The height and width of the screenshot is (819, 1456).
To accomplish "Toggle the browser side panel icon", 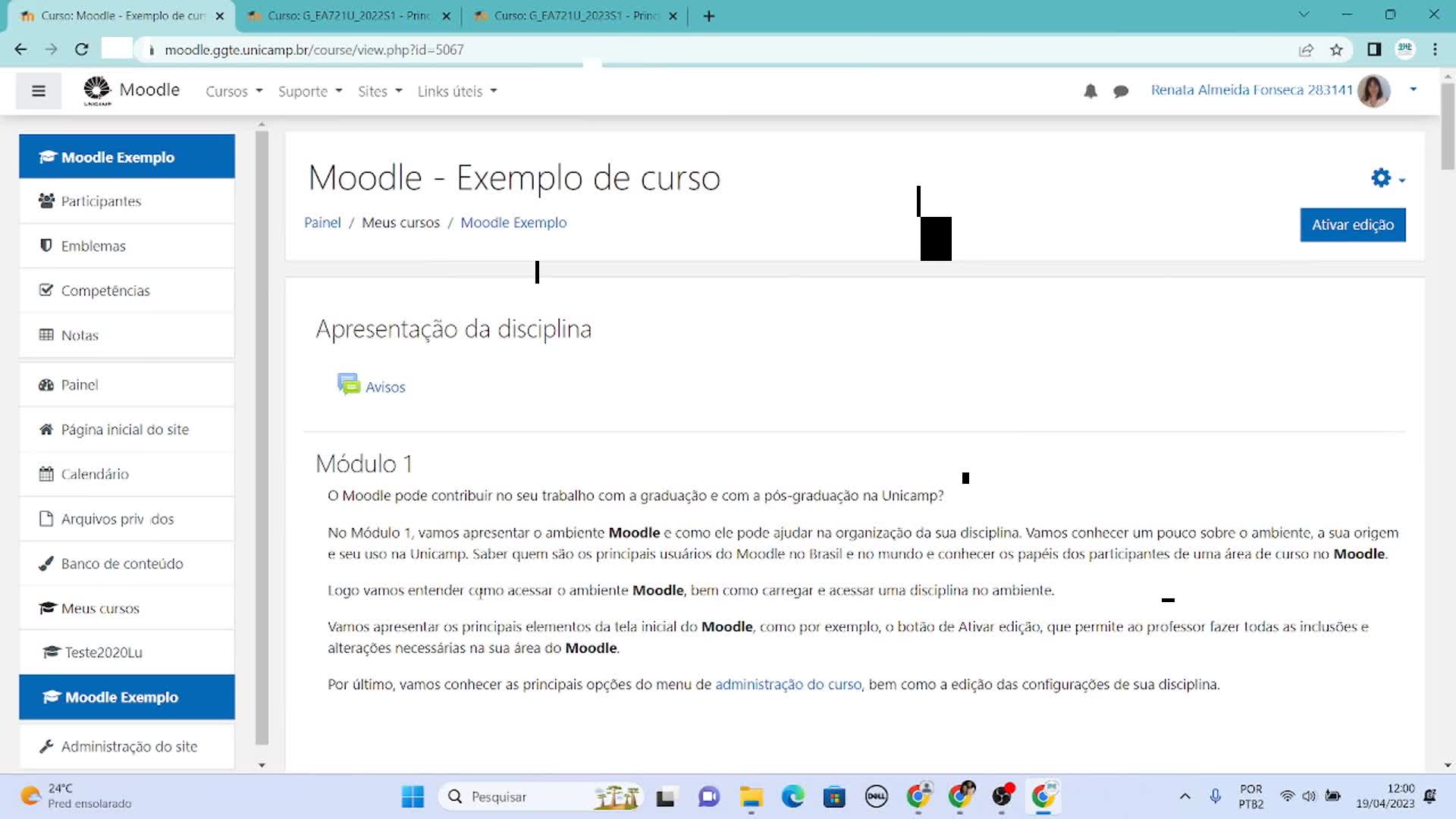I will click(x=1374, y=49).
